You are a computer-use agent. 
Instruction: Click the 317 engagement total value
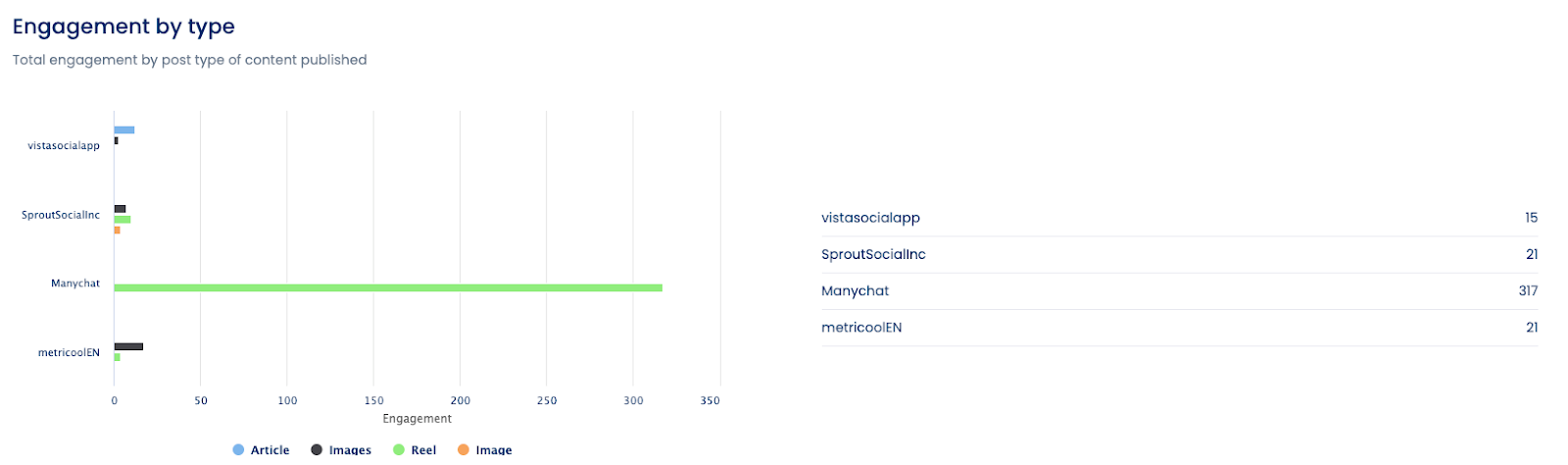pos(1528,291)
